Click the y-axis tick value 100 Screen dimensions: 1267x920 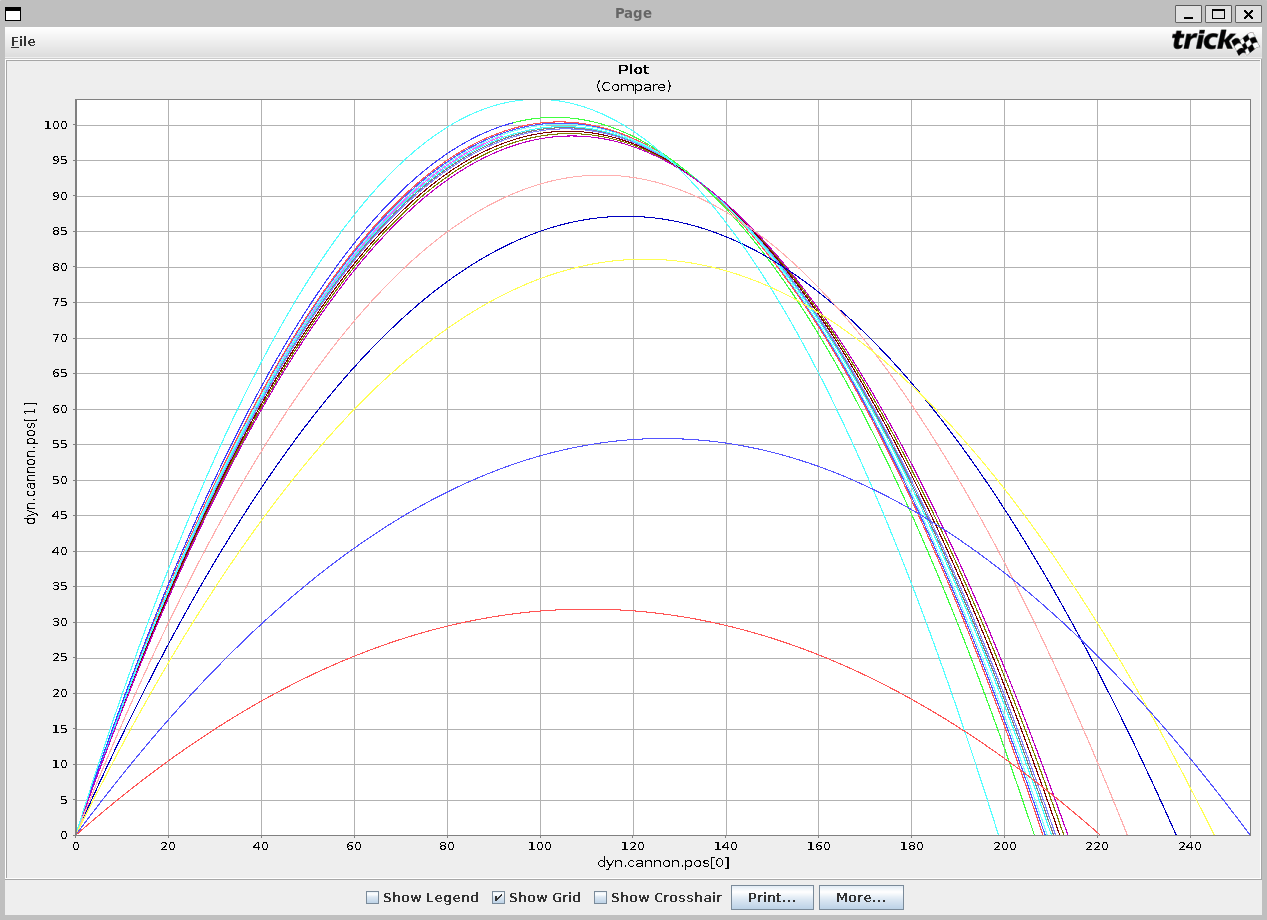pos(55,125)
